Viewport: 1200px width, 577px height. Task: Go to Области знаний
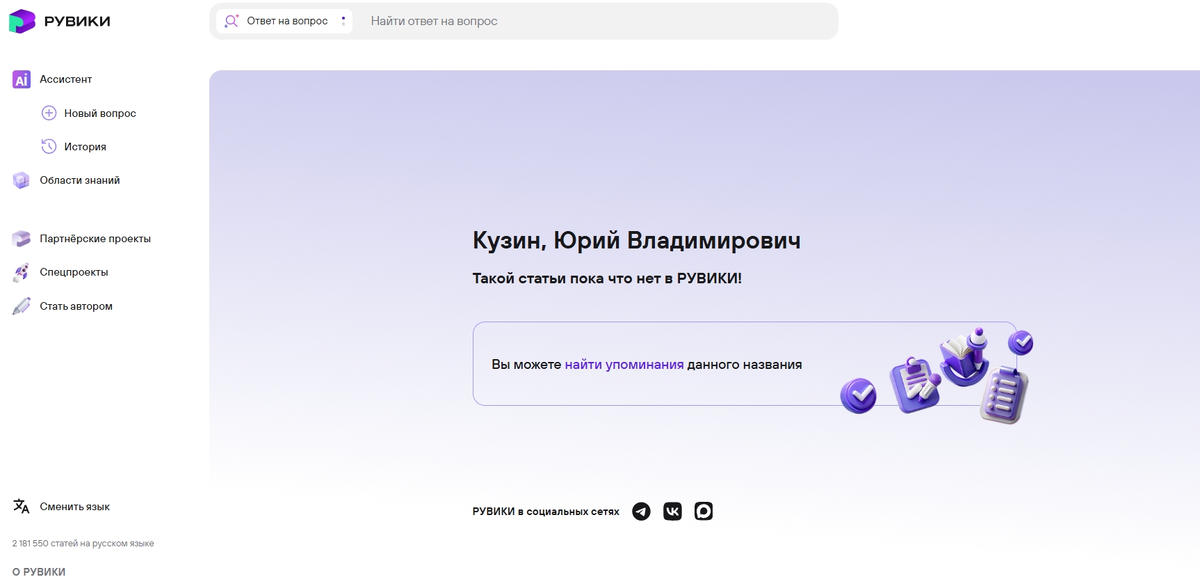(x=80, y=180)
